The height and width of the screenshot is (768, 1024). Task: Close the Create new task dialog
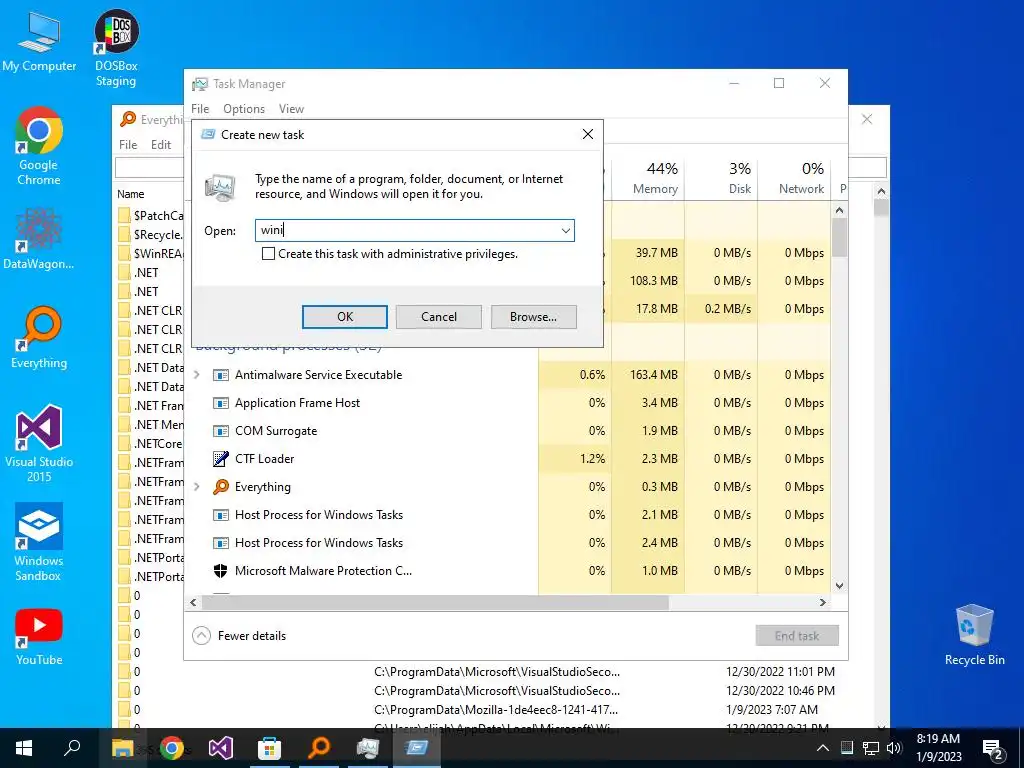click(588, 134)
